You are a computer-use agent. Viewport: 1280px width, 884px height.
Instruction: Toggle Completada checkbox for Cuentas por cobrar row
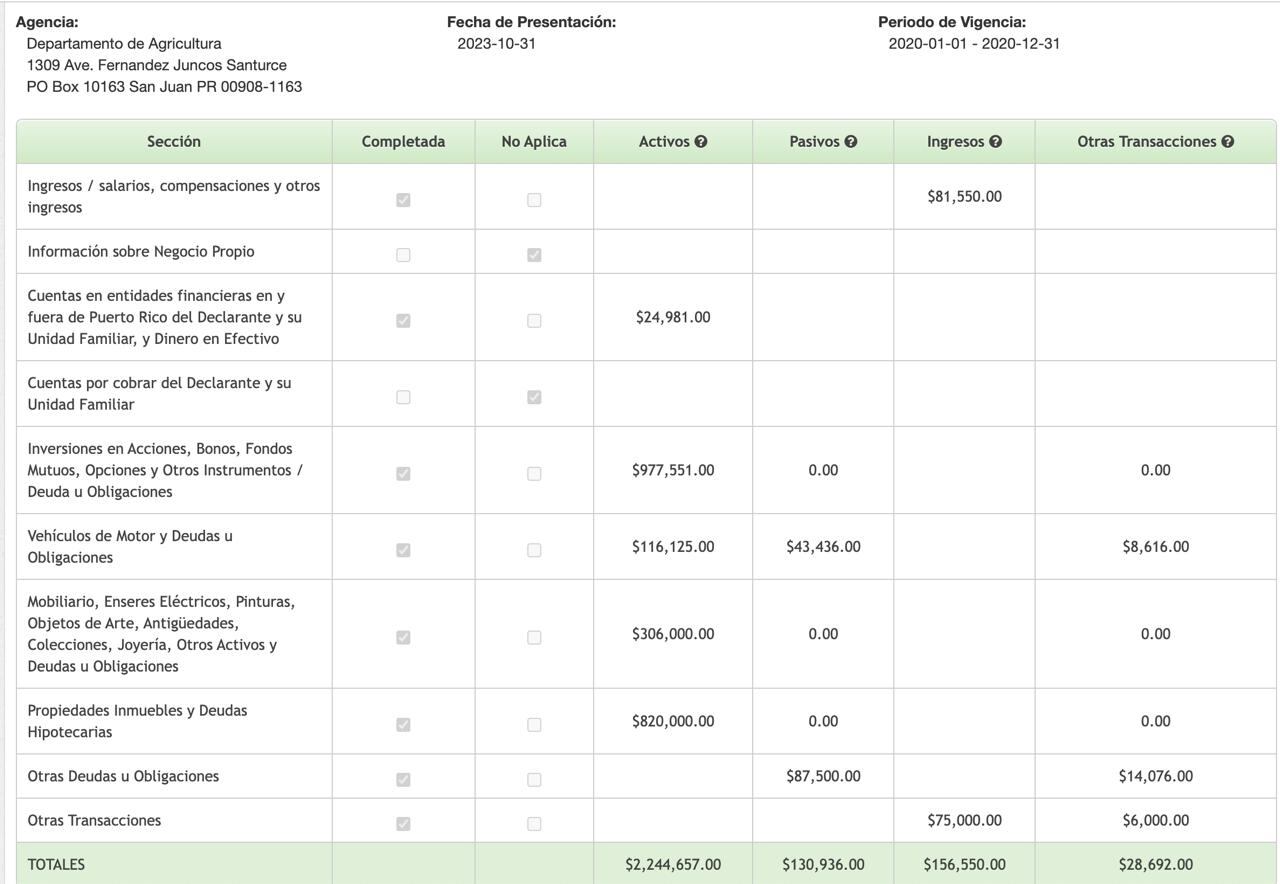click(403, 397)
